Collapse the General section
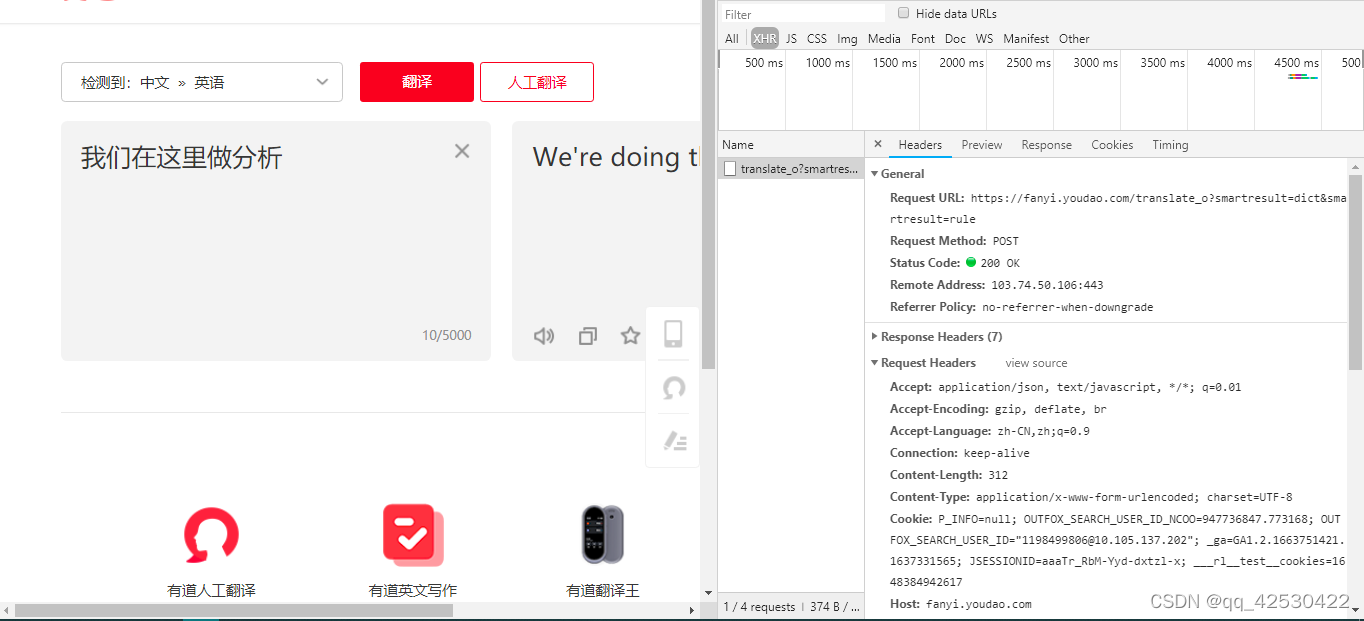1364x621 pixels. pyautogui.click(x=874, y=174)
